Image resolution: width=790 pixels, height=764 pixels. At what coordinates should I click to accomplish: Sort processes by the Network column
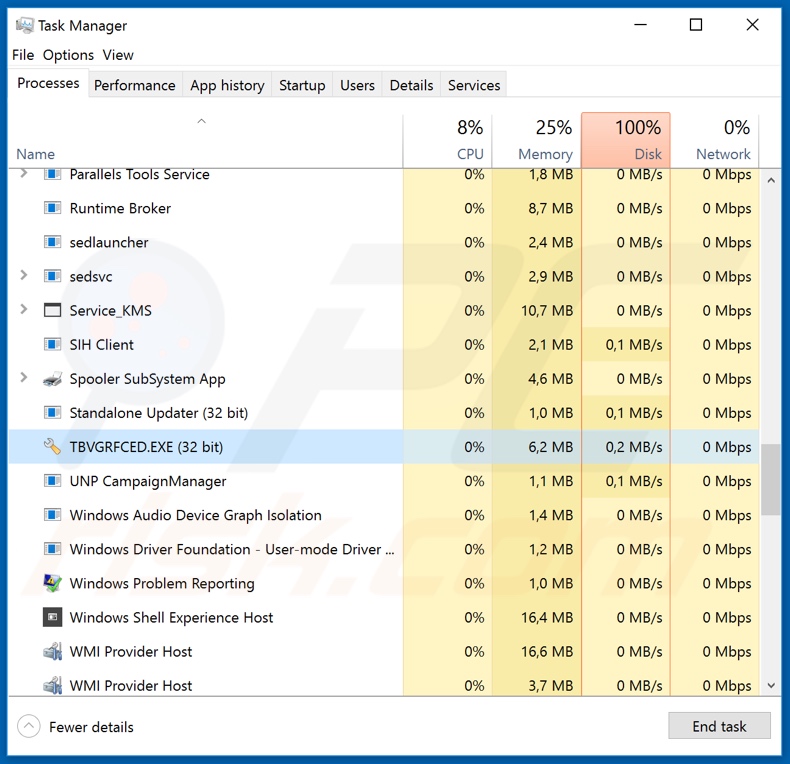coord(714,141)
